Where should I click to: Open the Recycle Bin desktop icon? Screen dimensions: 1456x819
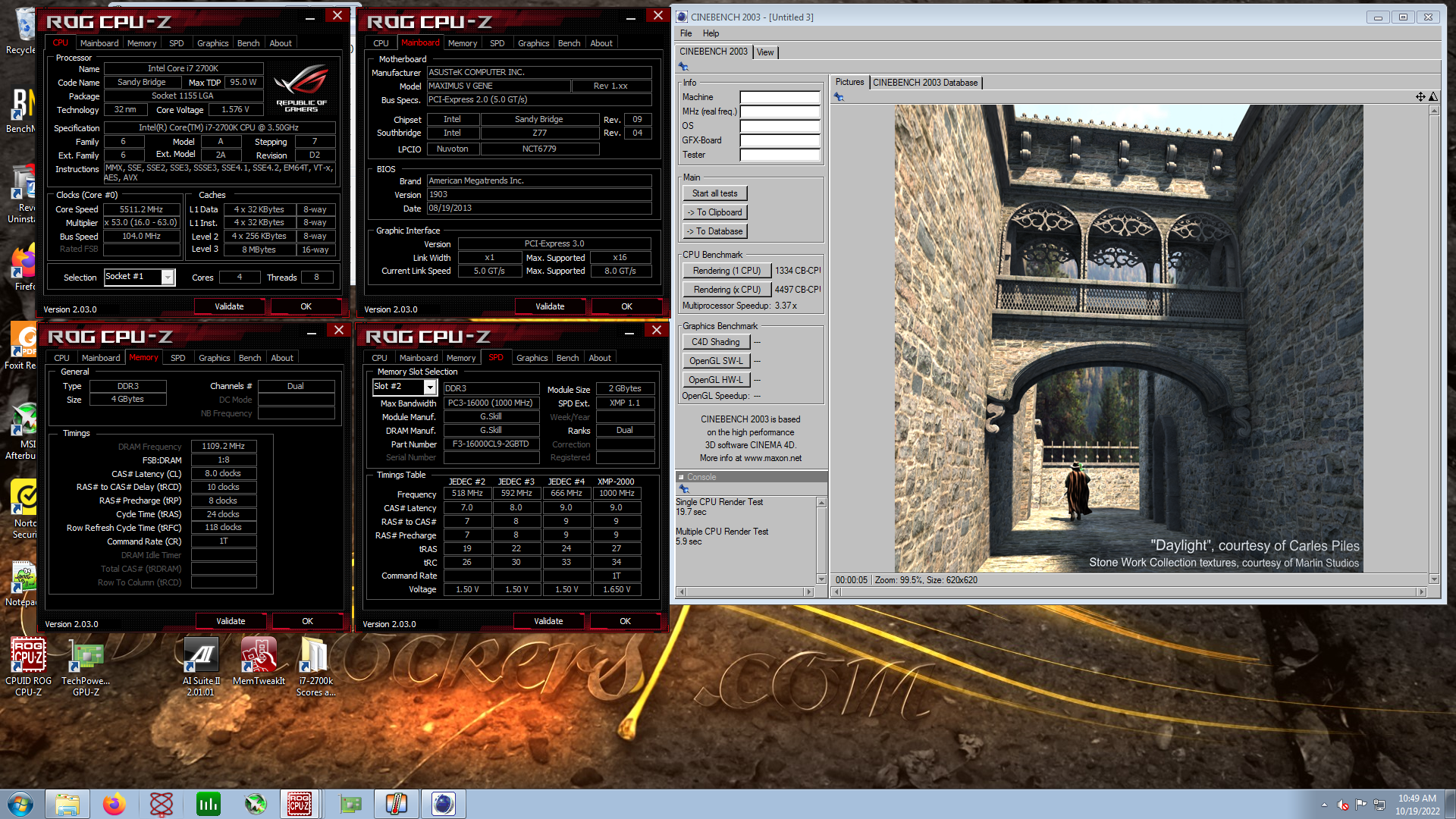[23, 32]
